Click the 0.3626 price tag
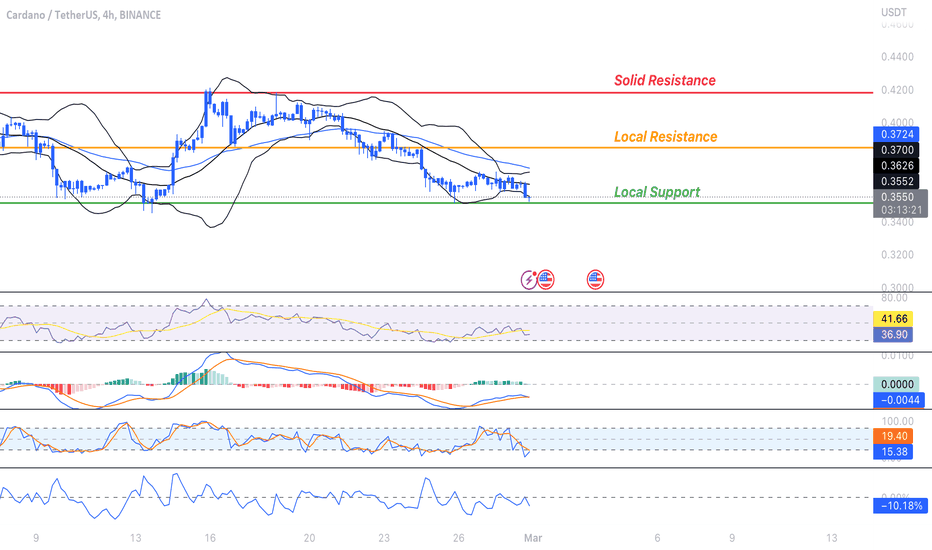This screenshot has height=550, width=932. click(896, 165)
